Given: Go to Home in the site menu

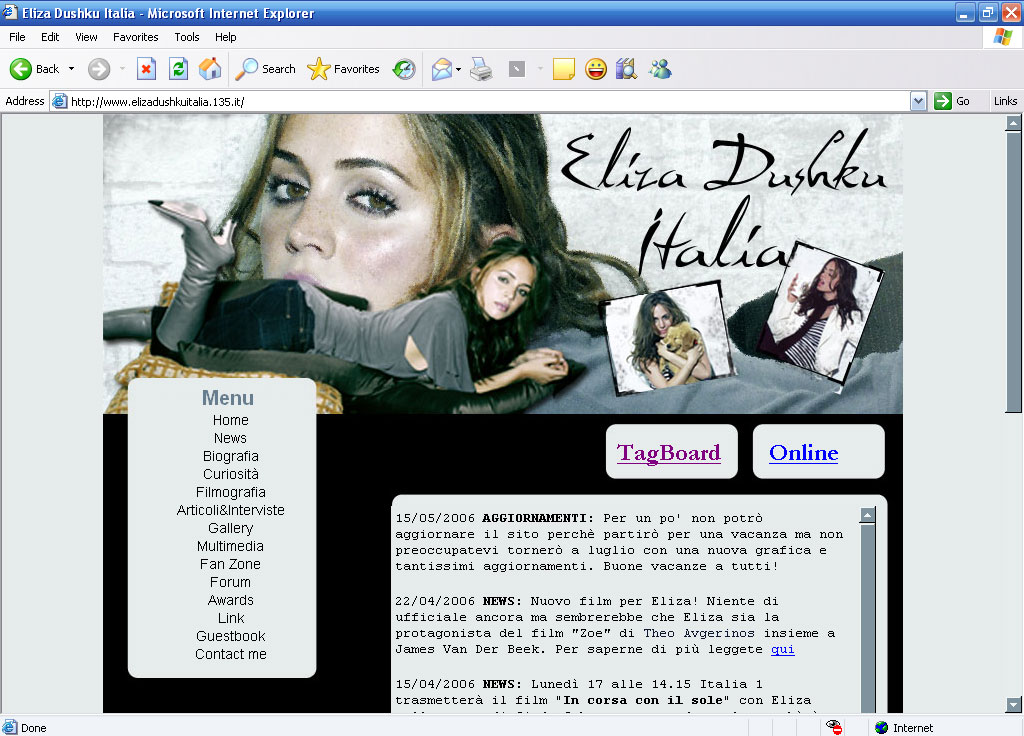Looking at the screenshot, I should click(x=231, y=420).
